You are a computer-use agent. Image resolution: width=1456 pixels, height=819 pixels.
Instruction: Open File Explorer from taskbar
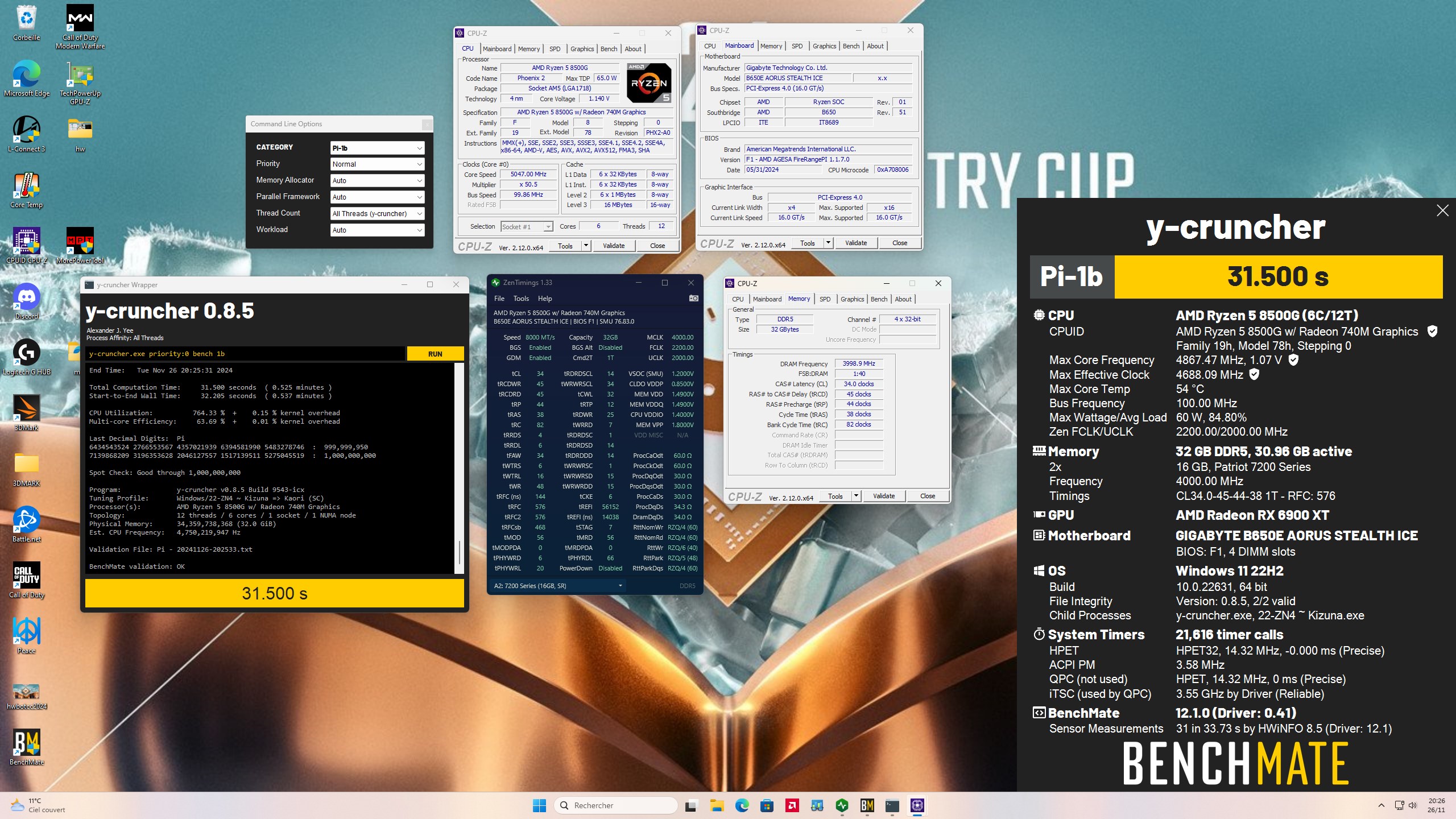pos(717,805)
